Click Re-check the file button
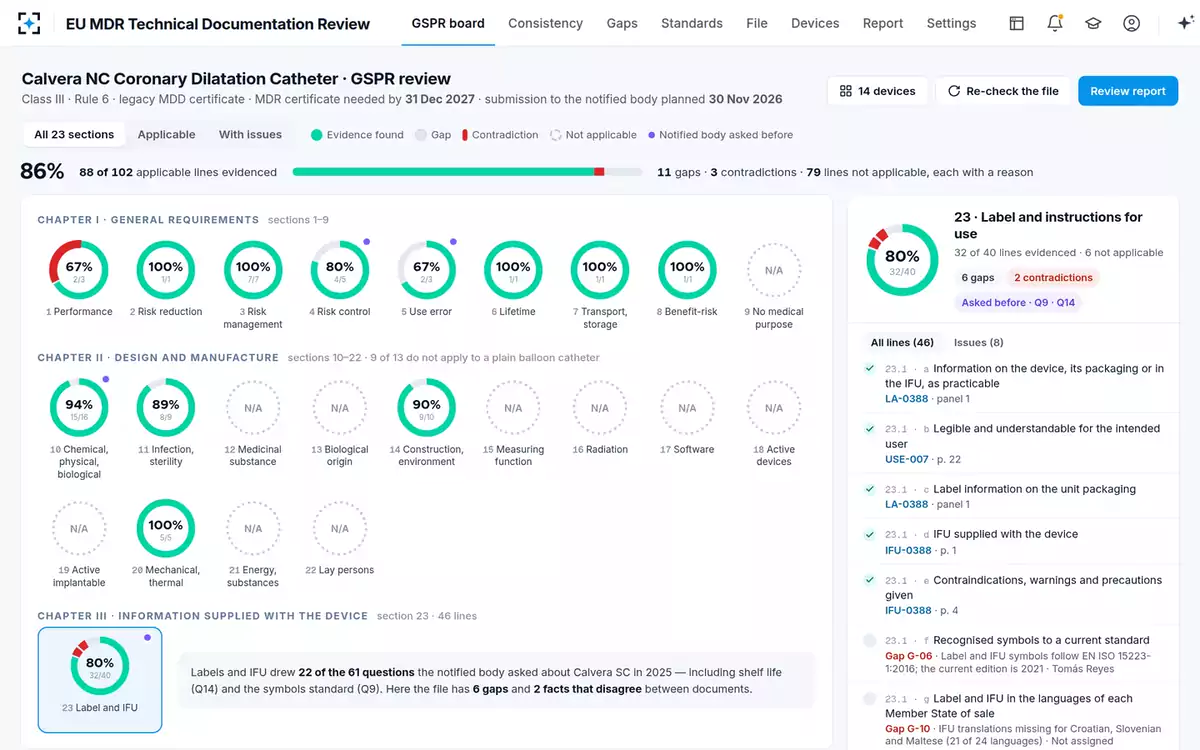Image resolution: width=1200 pixels, height=750 pixels. tap(1003, 91)
